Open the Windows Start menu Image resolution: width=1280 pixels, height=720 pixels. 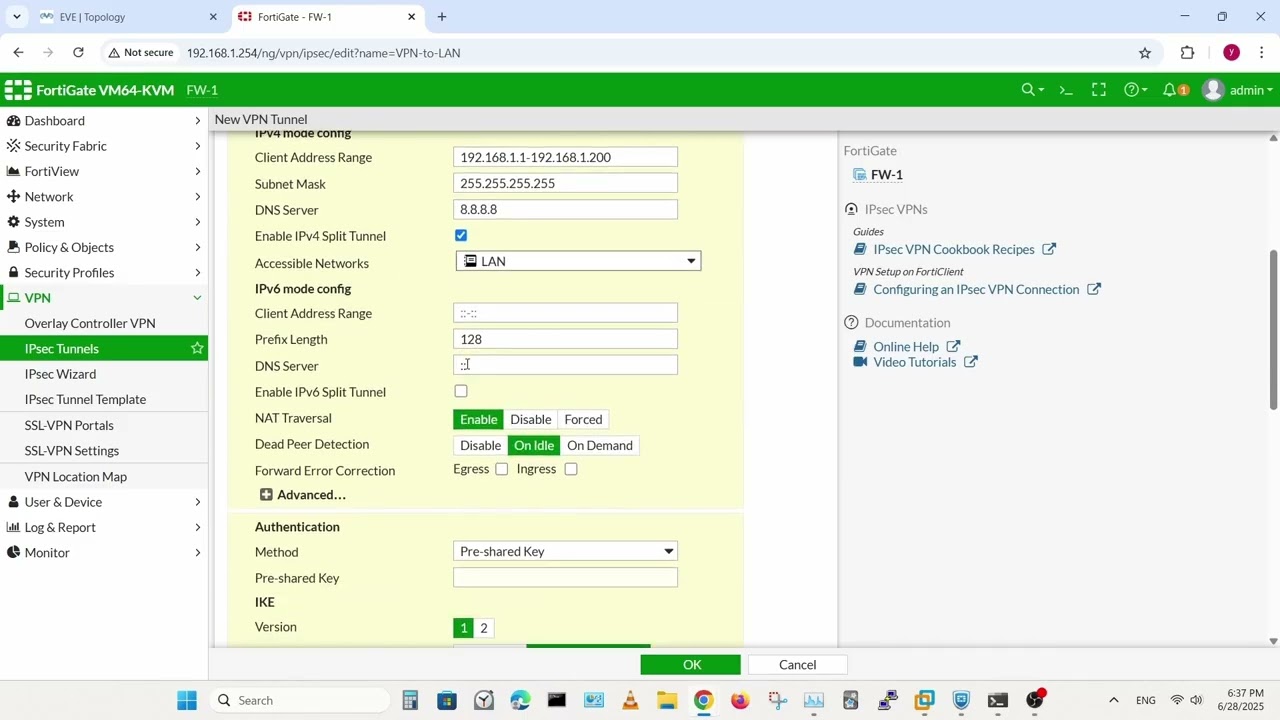pos(187,700)
